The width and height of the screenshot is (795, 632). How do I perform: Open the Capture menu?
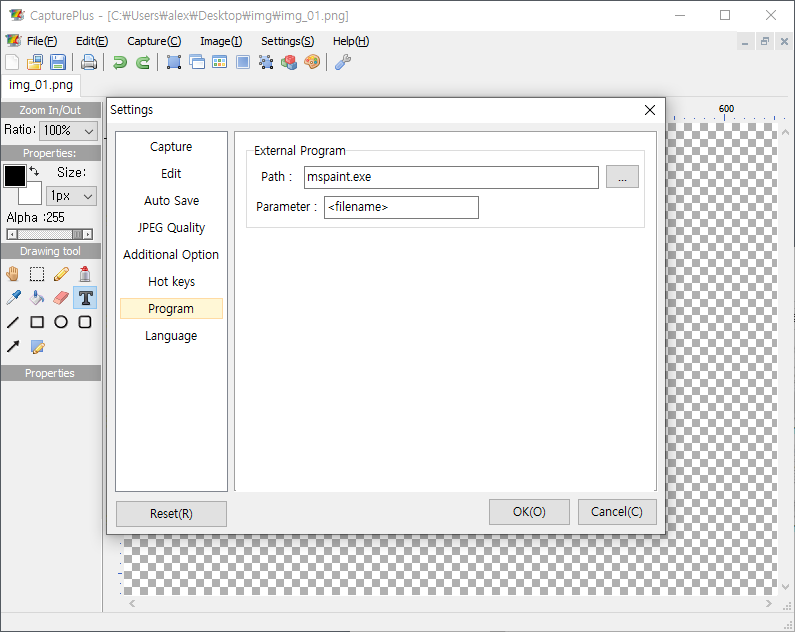[154, 41]
